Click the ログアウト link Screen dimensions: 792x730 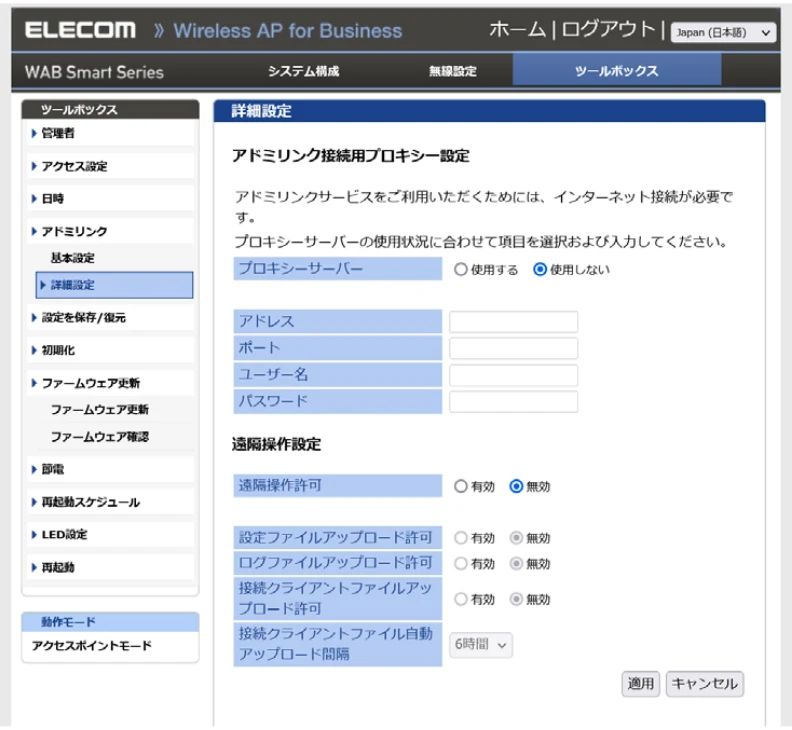click(x=608, y=30)
